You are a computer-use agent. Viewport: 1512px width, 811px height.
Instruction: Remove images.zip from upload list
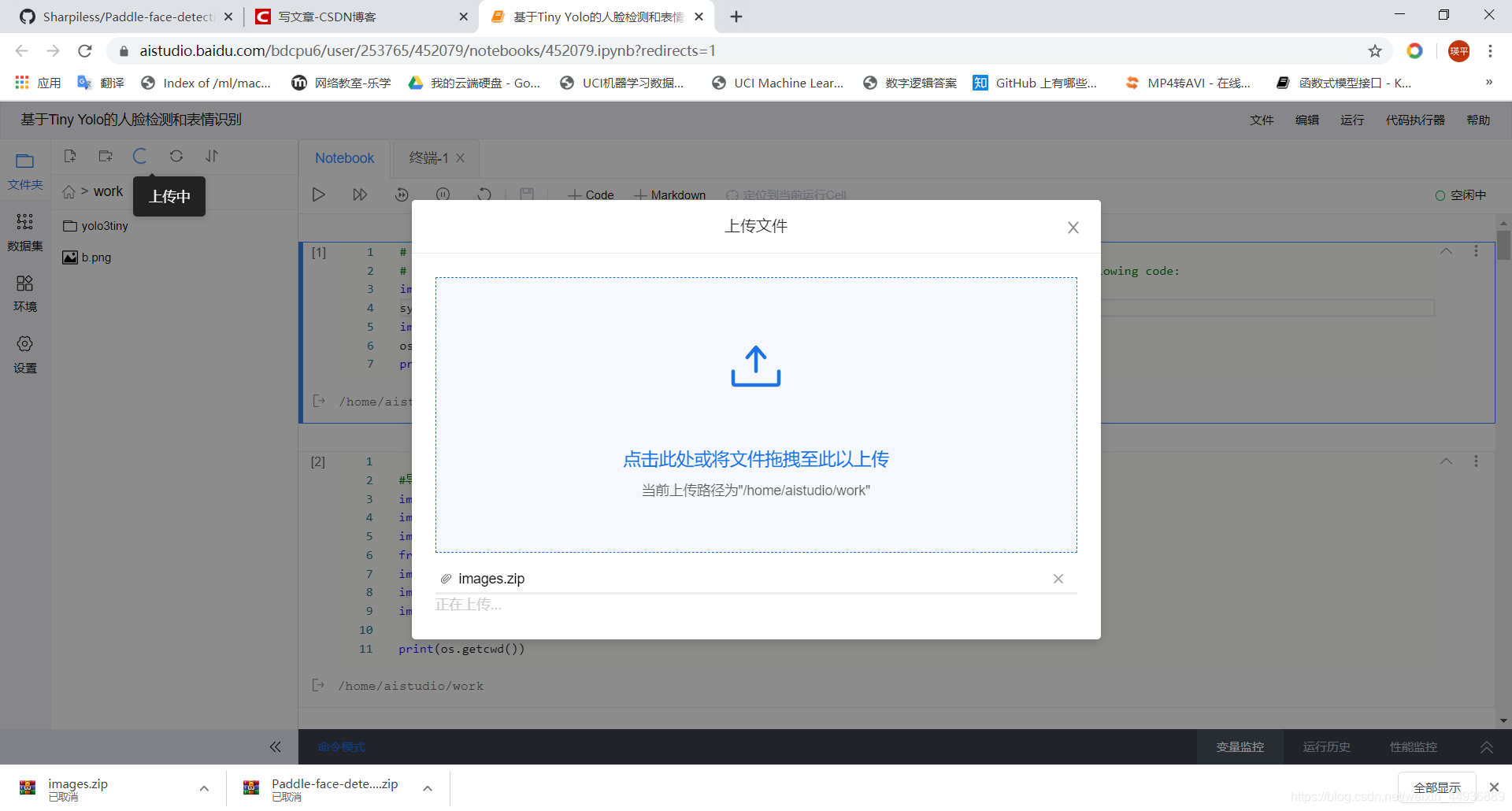pos(1058,579)
